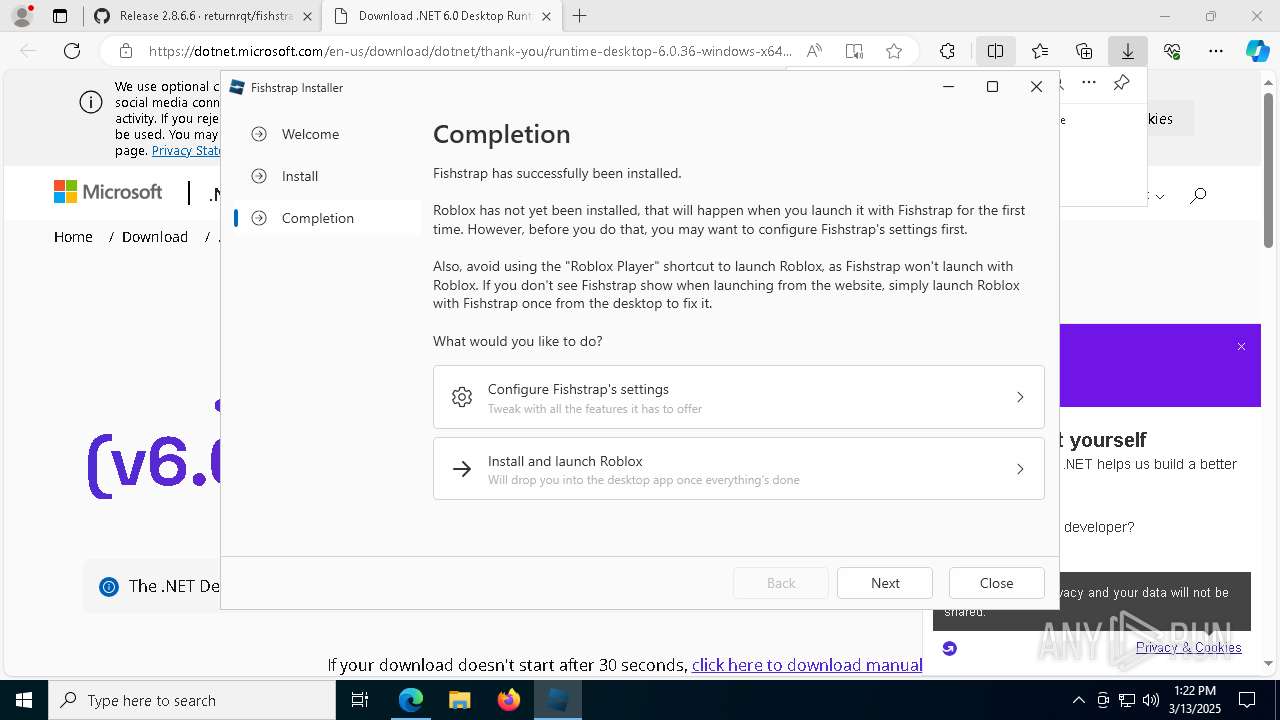
Task: Open Privacy & Cookies link at bottom
Action: 1189,648
